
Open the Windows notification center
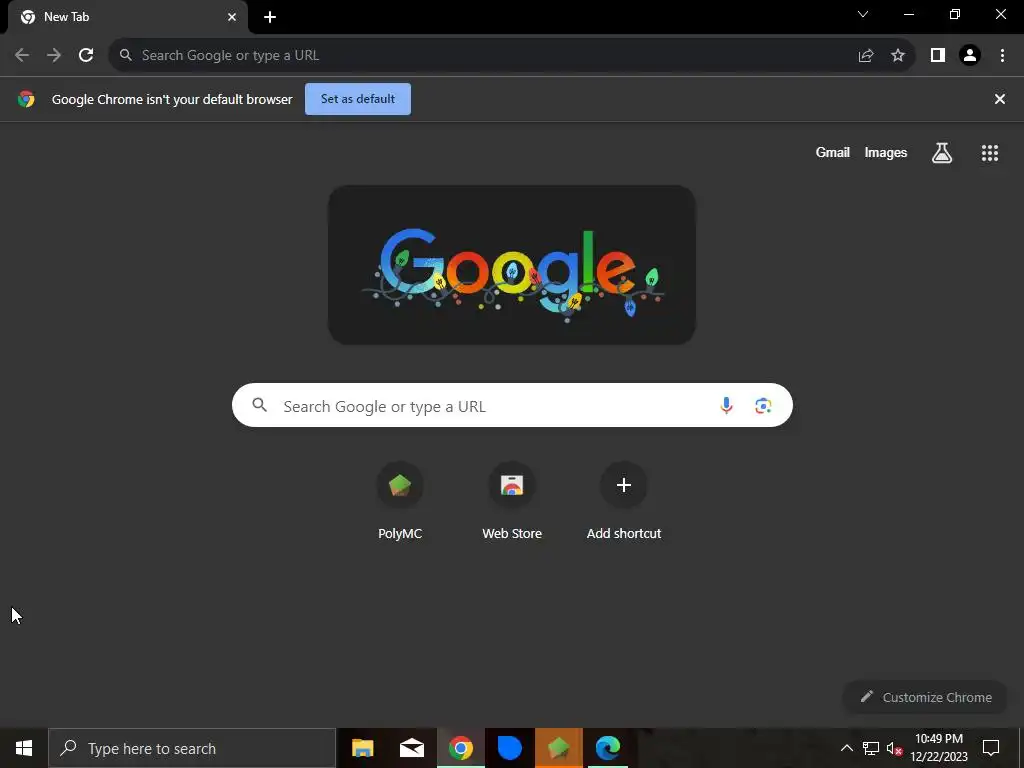click(991, 748)
